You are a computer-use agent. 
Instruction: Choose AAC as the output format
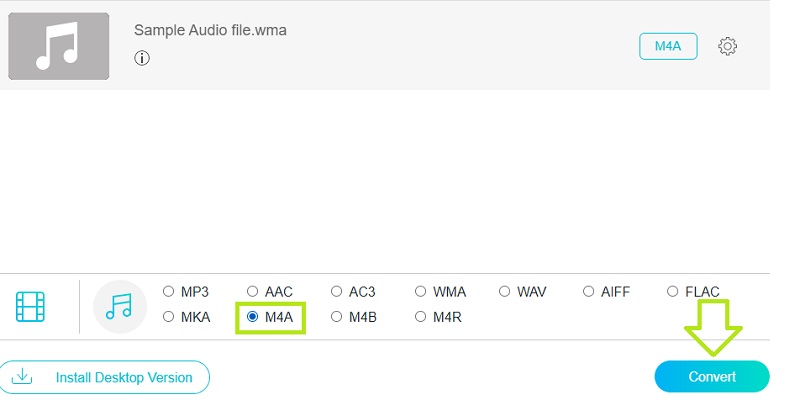[252, 292]
